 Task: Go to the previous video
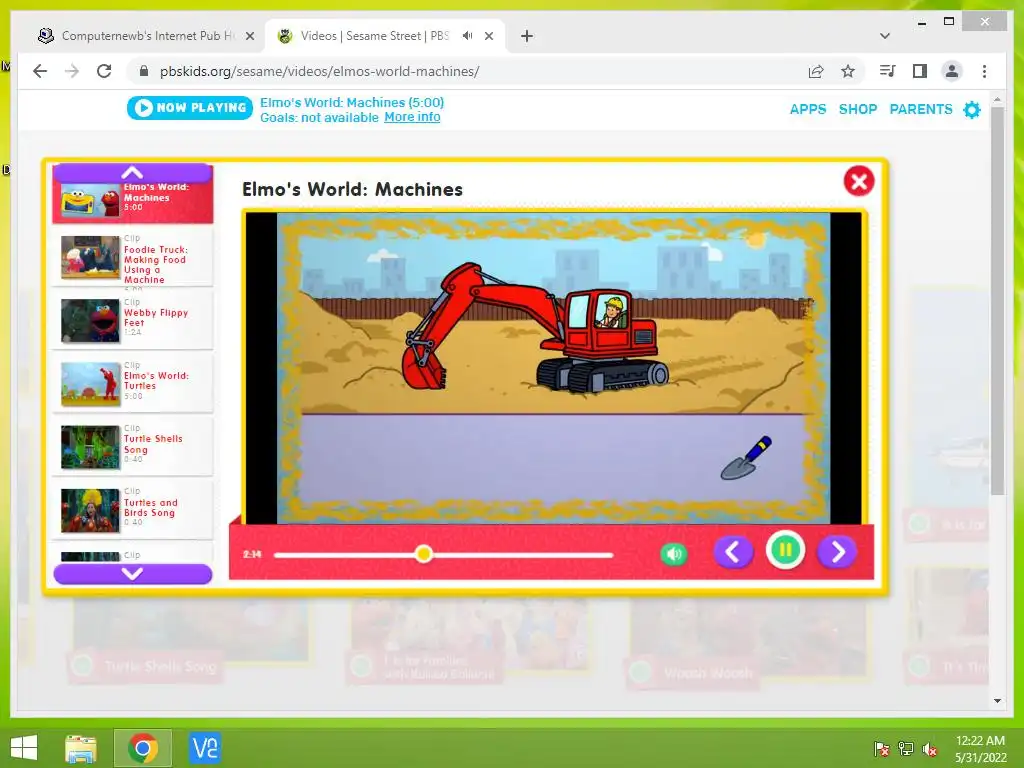[x=733, y=552]
